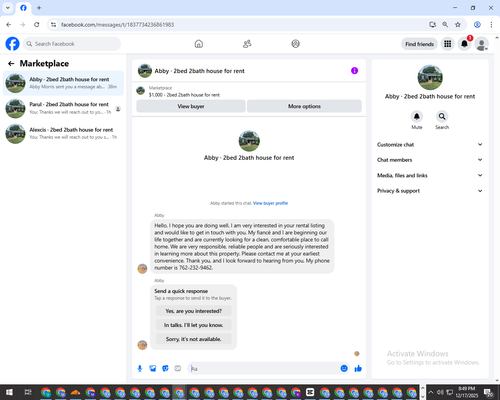
Task: Open the Menu grid icon
Action: tap(448, 44)
